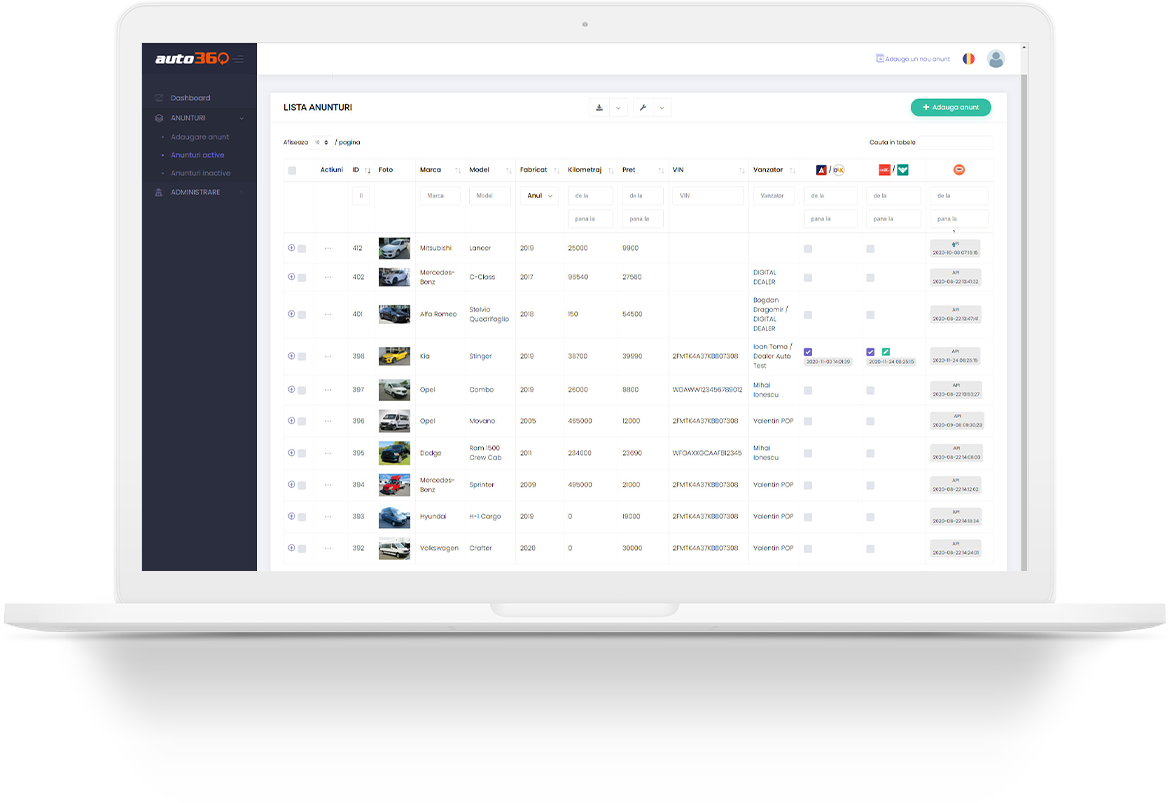Click API timestamp badge in Mitsubishi row
Screen dimensions: 1170x803
coord(955,249)
